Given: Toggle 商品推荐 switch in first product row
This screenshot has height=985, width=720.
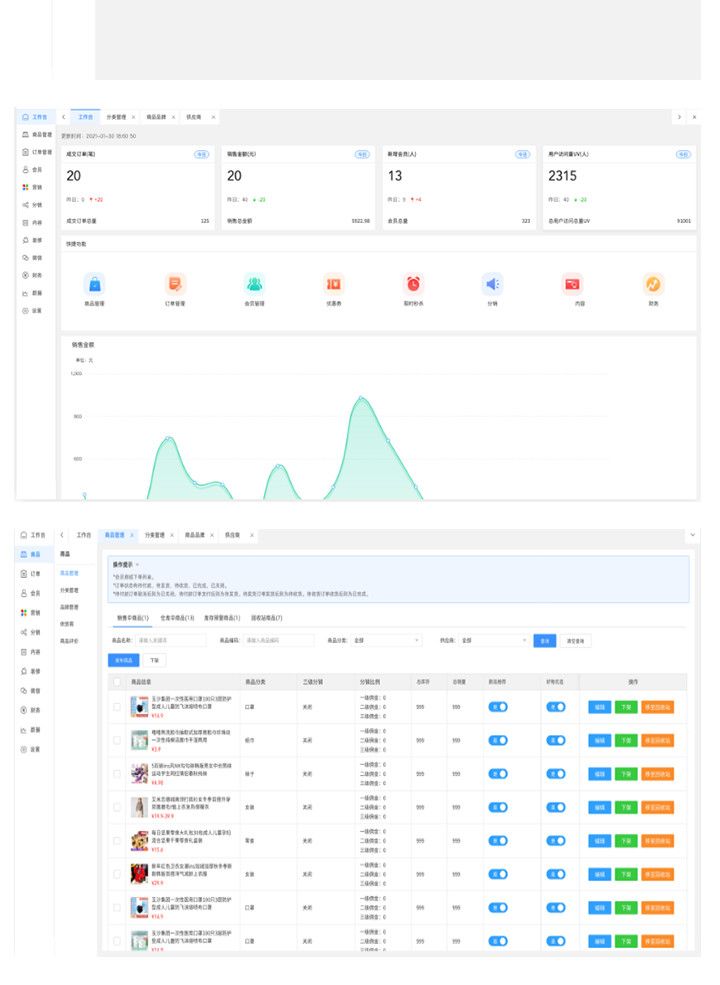Looking at the screenshot, I should (497, 707).
